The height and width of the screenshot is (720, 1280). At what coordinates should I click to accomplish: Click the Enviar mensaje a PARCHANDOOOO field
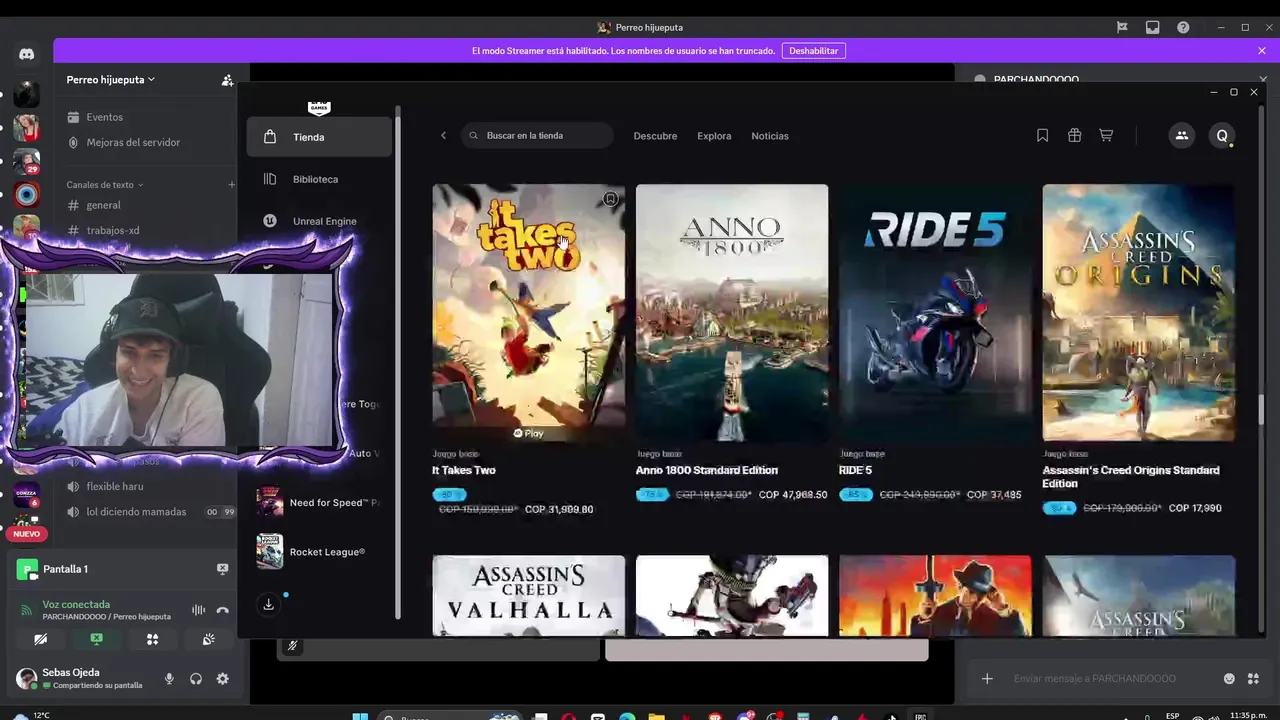tap(1095, 679)
